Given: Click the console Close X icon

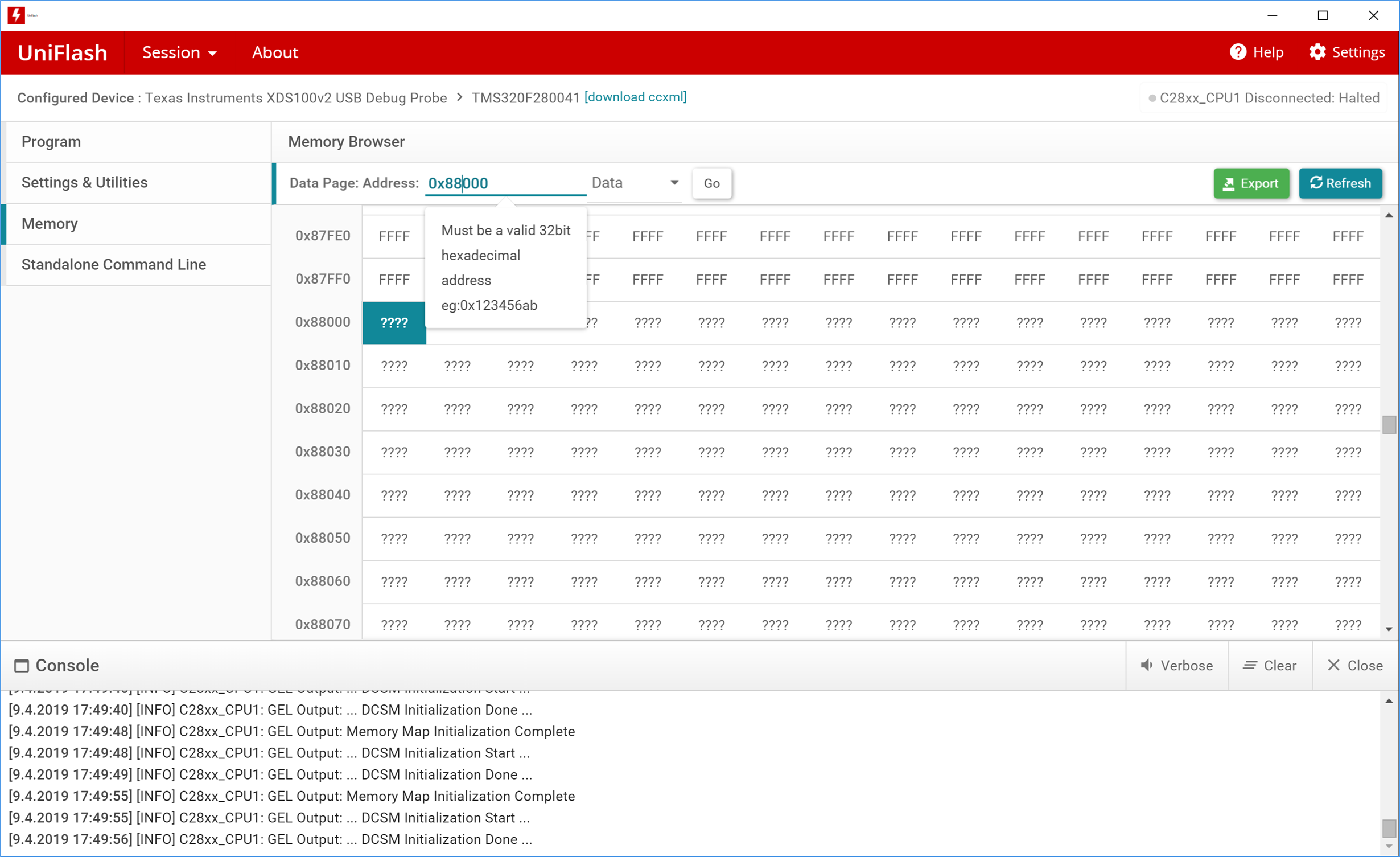Looking at the screenshot, I should [1333, 665].
